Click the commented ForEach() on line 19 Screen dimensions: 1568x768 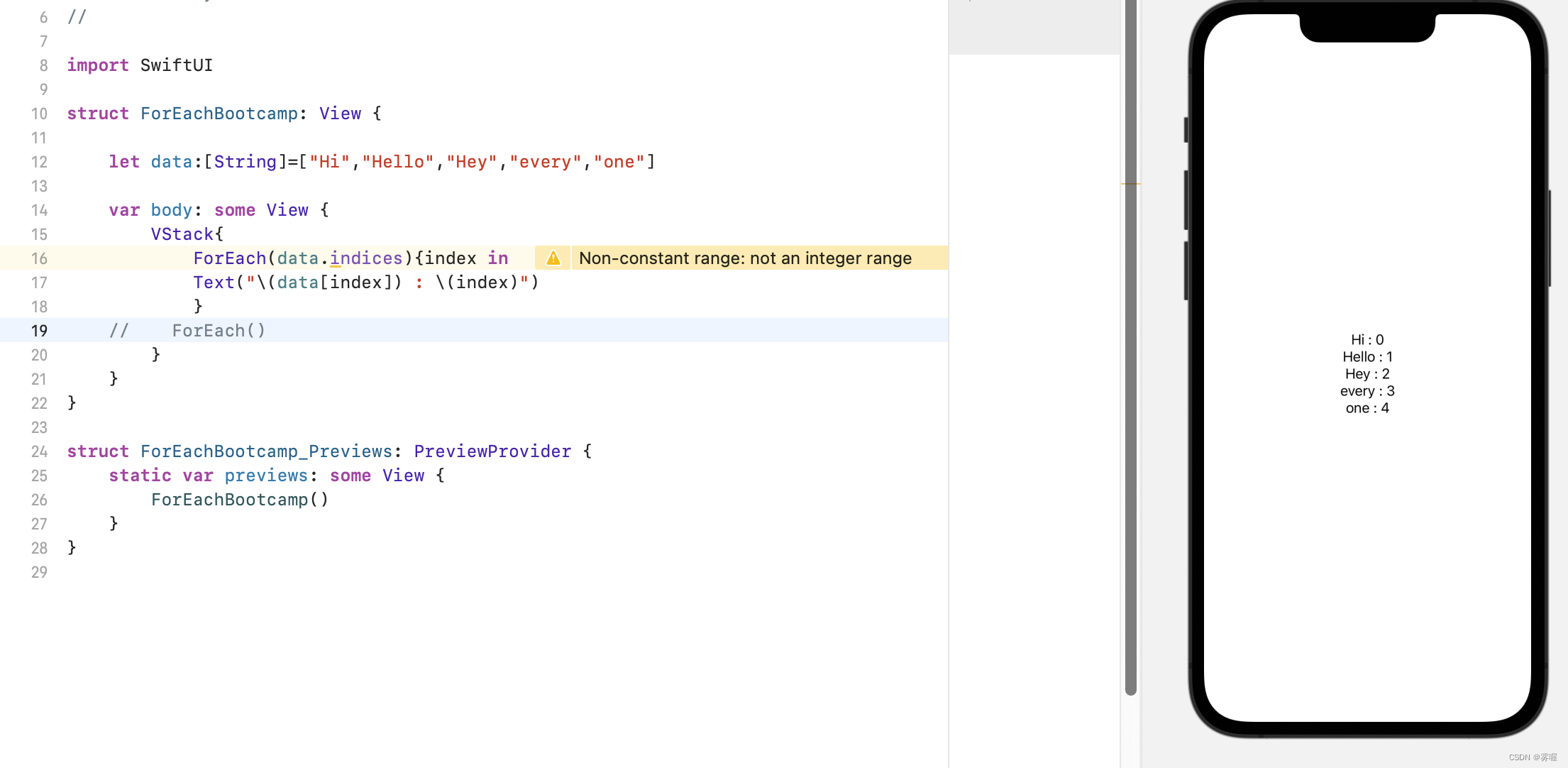coord(219,331)
